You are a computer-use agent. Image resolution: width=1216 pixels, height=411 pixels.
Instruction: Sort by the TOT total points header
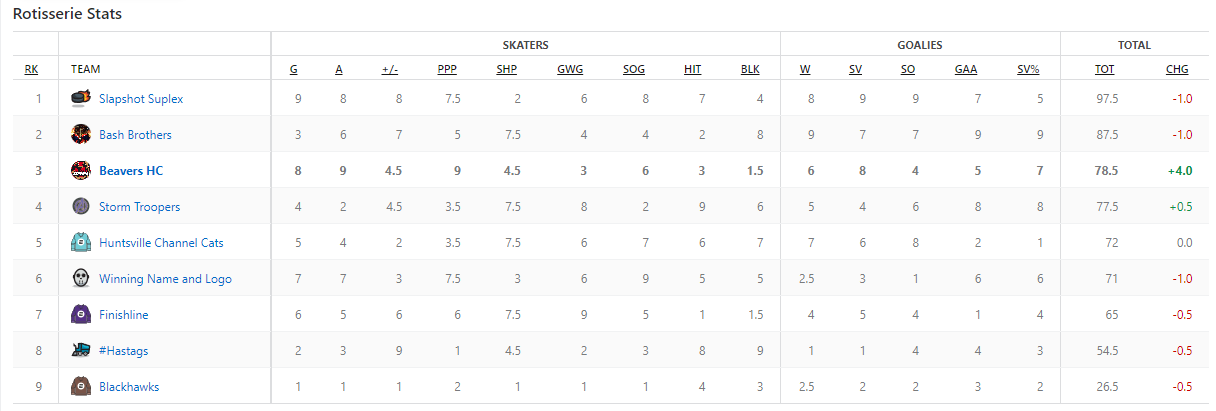coord(1105,70)
